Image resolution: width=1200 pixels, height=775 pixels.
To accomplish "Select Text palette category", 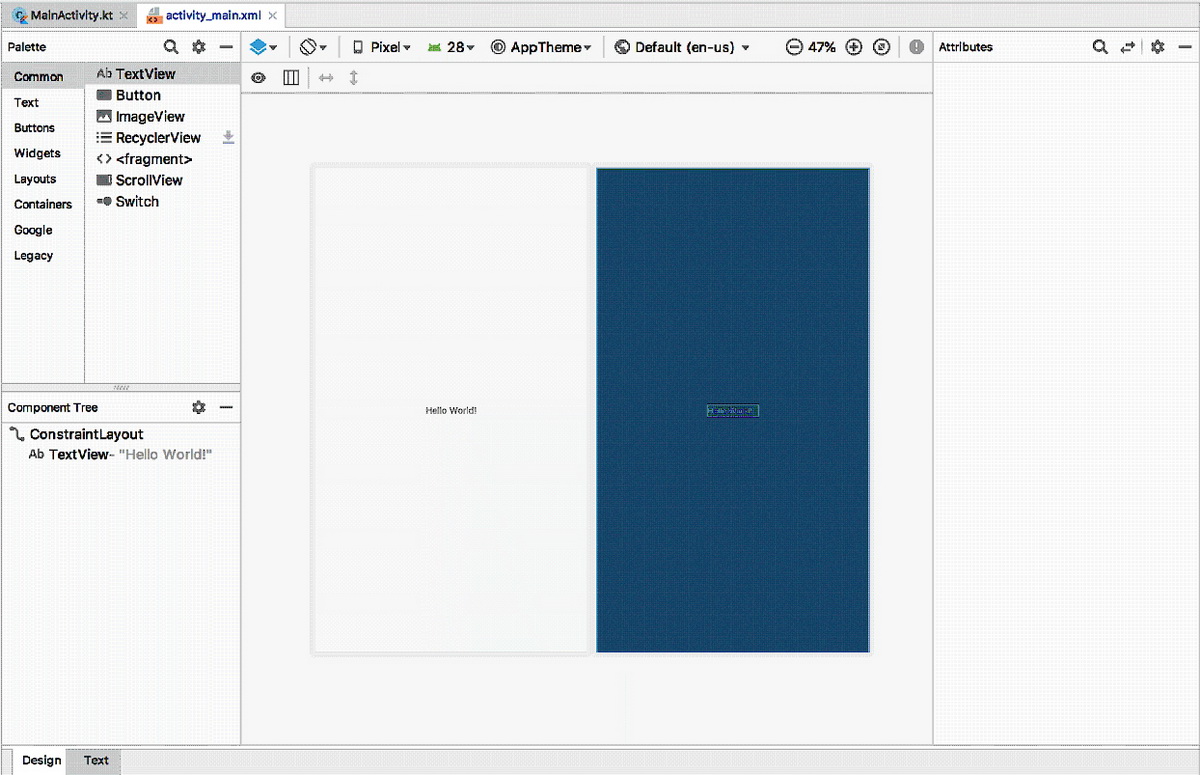I will pyautogui.click(x=43, y=102).
